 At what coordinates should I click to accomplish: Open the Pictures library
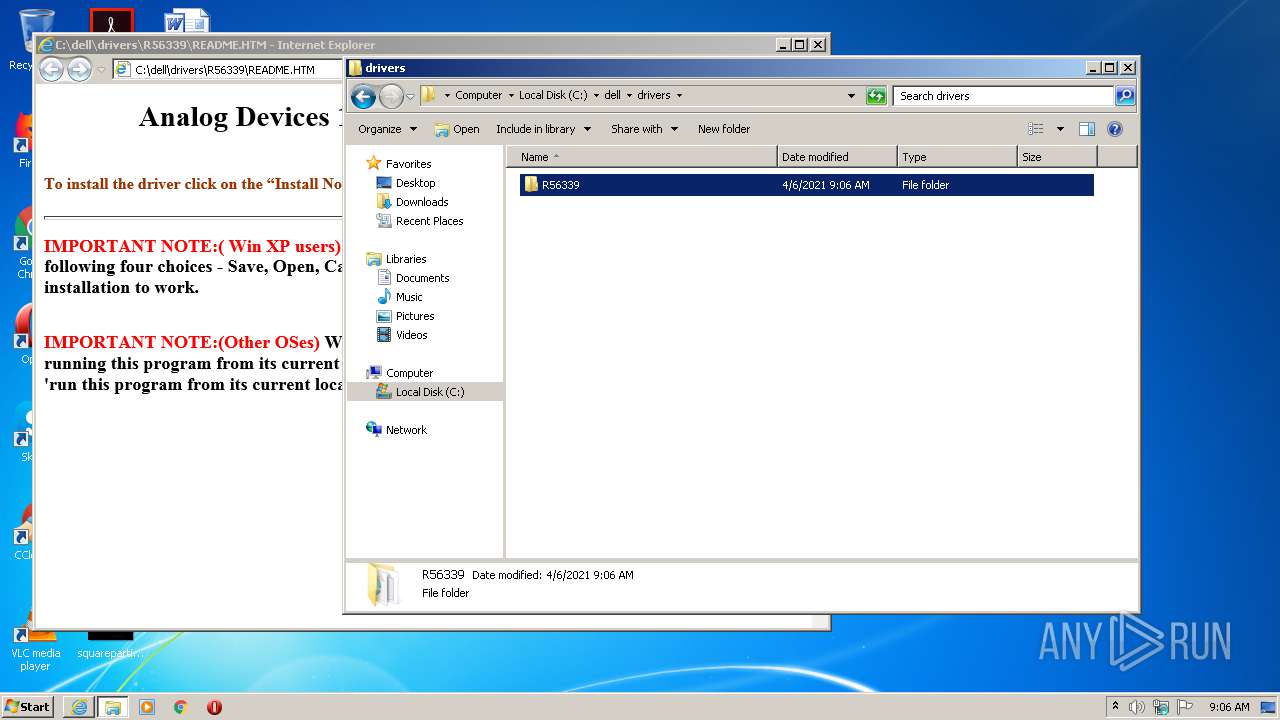[414, 316]
